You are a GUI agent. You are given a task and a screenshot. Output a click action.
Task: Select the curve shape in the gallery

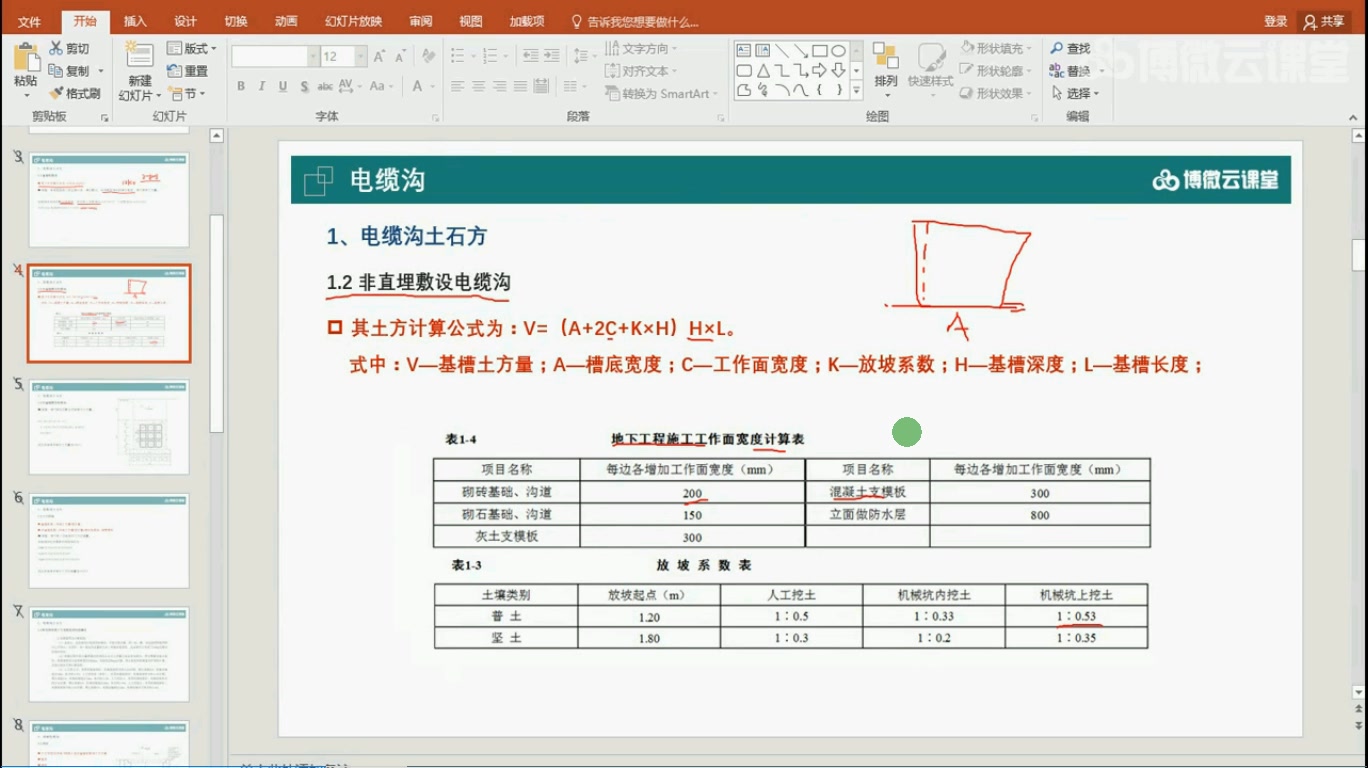[x=800, y=91]
